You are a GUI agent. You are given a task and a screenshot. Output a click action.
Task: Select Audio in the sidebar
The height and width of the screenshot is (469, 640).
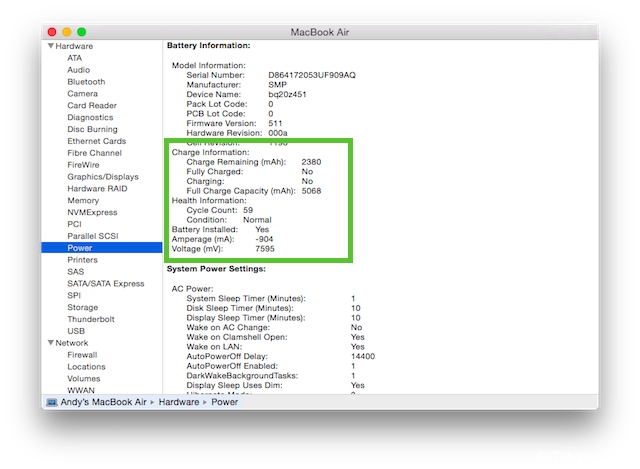(x=78, y=70)
